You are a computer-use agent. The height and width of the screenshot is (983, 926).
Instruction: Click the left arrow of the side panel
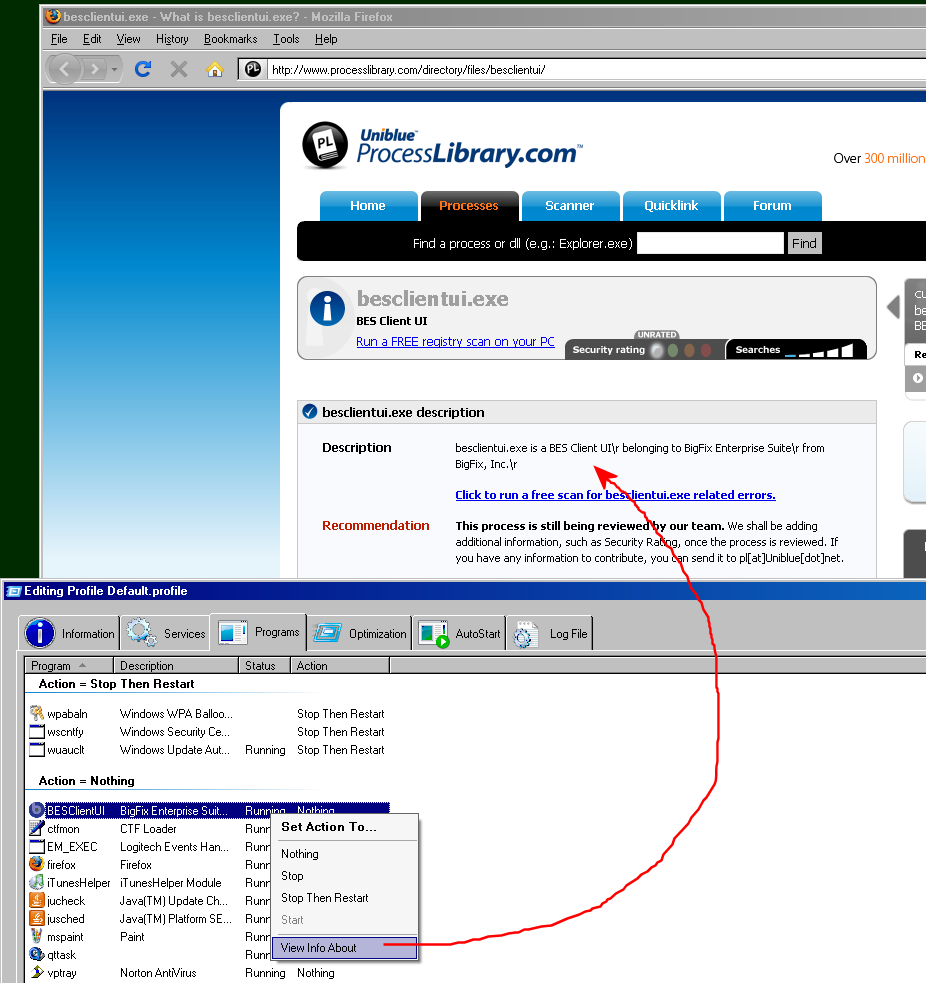894,307
